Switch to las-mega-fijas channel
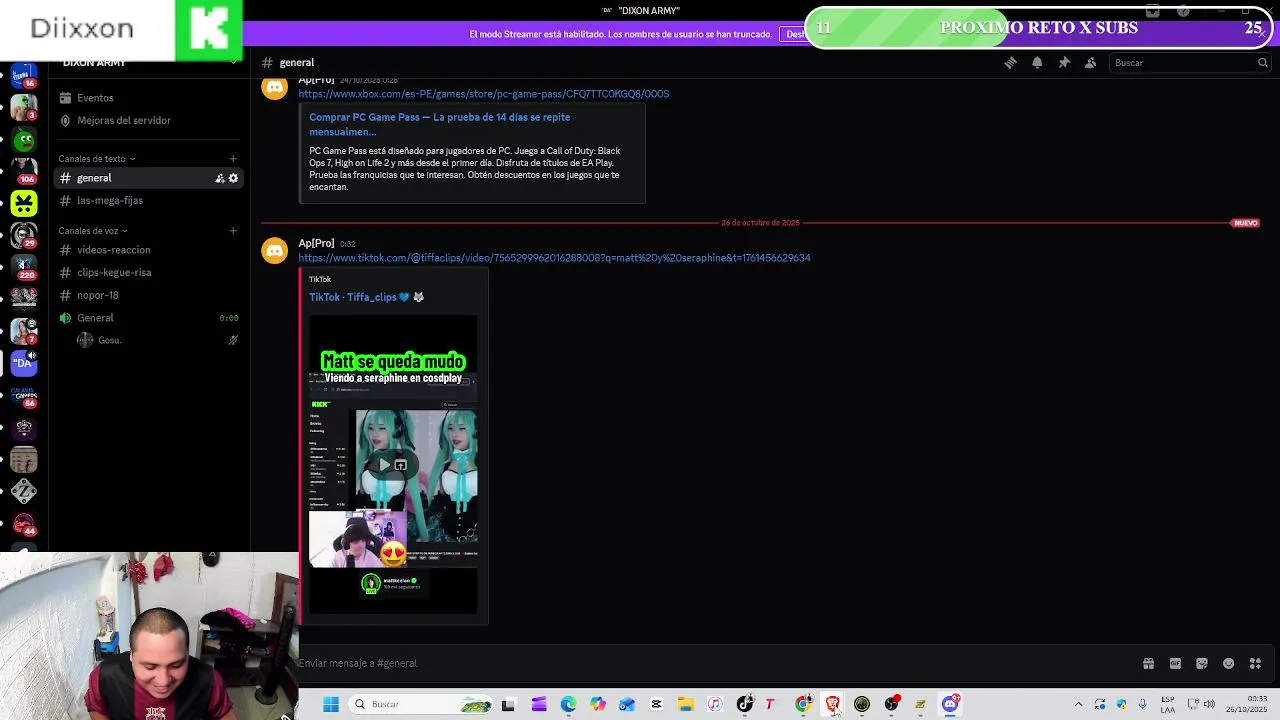1280x720 pixels. pyautogui.click(x=150, y=200)
